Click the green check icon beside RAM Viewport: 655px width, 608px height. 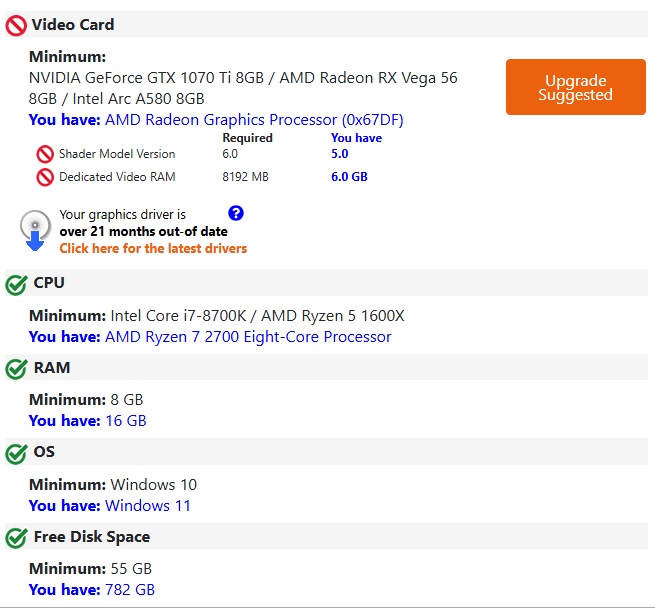tap(16, 369)
